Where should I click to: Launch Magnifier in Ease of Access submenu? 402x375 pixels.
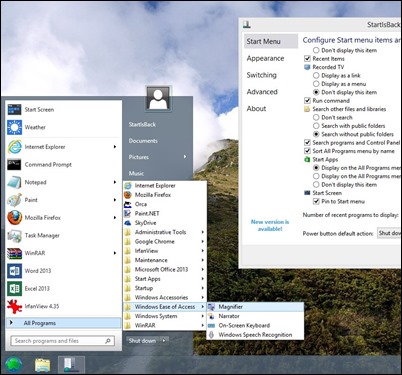point(255,307)
